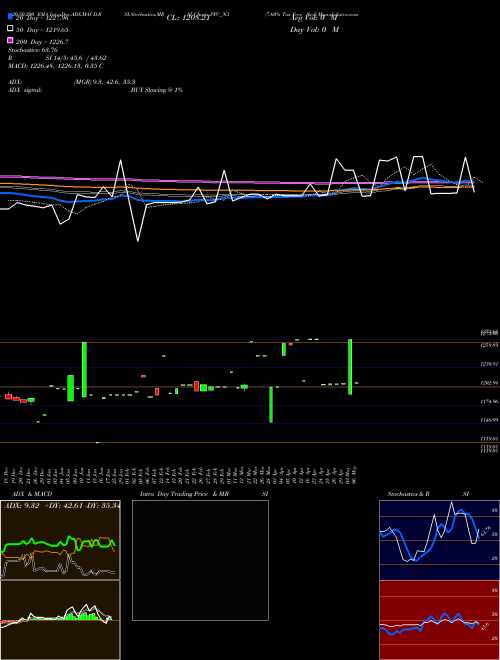500x660 pixels.
Task: Click the 'Intra Day Trading Price & MR' title
Action: point(184,494)
